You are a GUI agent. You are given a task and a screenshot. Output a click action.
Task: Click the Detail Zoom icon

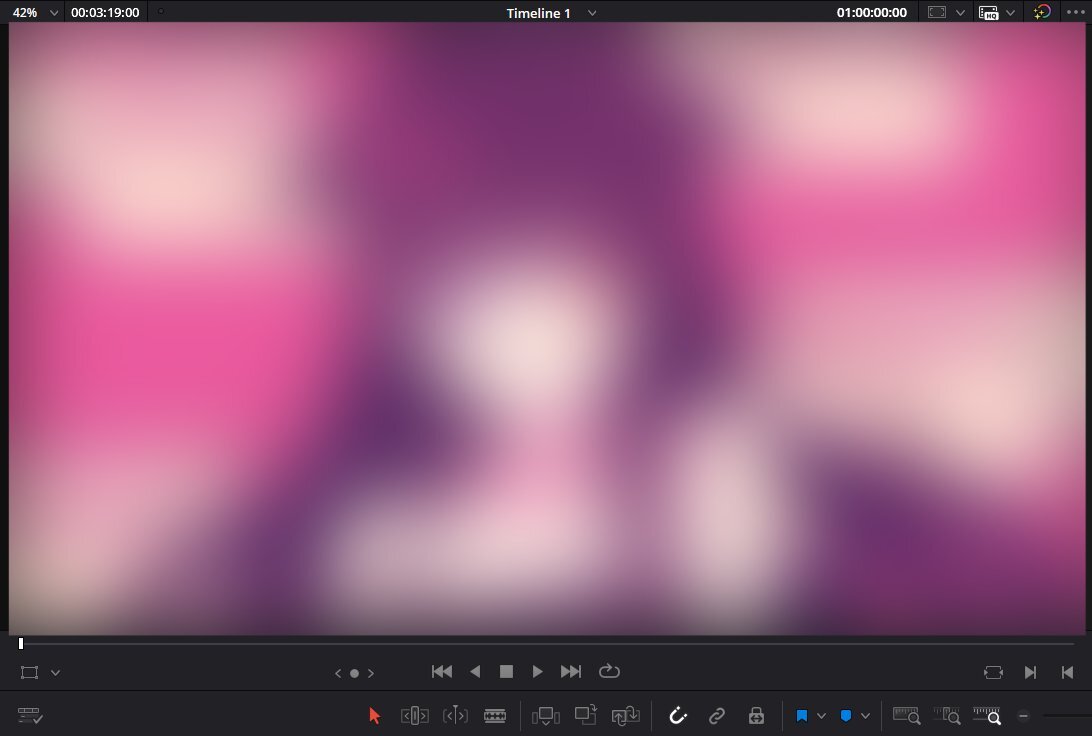[x=947, y=715]
